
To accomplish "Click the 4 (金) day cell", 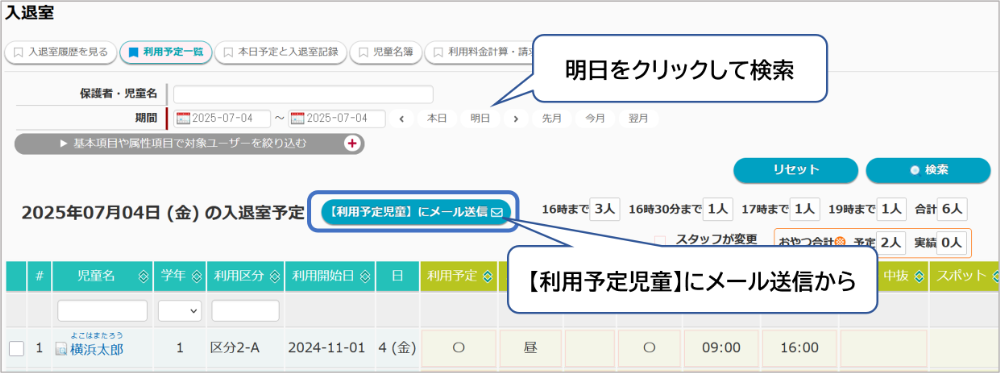I will click(x=398, y=349).
